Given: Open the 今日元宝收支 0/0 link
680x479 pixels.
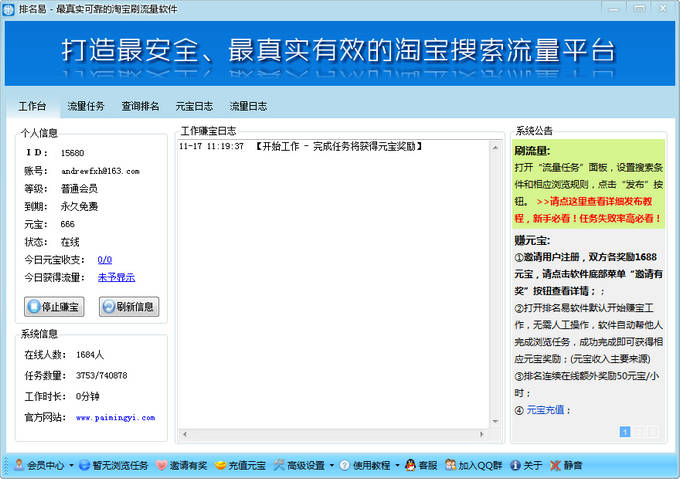Looking at the screenshot, I should 105,260.
